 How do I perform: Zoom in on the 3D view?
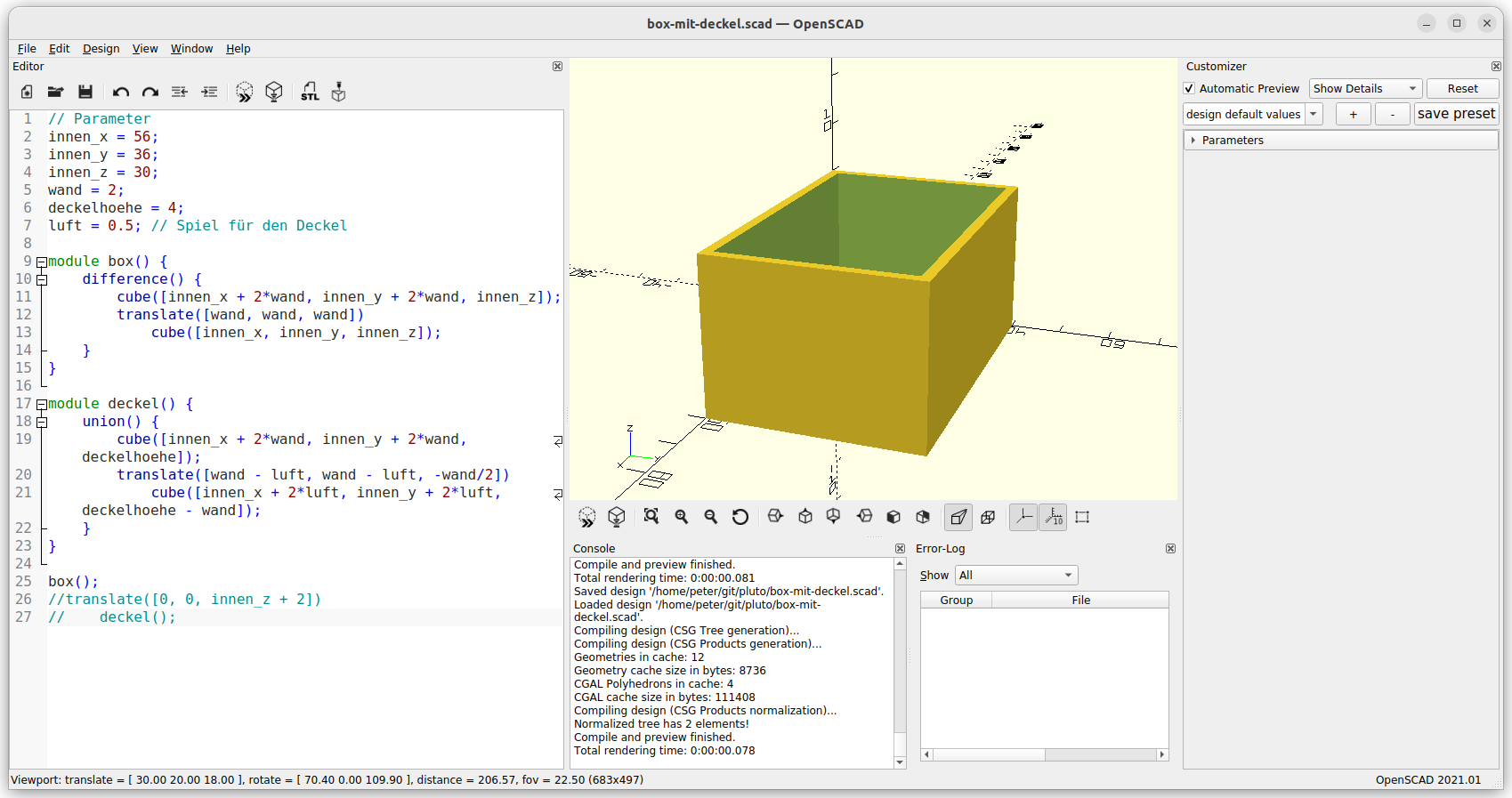coord(682,517)
